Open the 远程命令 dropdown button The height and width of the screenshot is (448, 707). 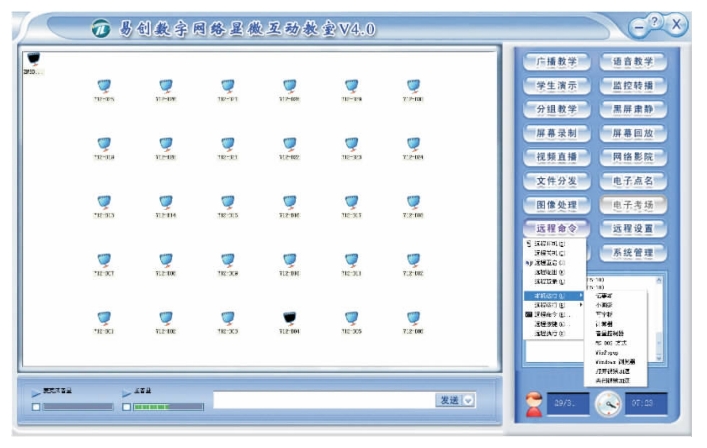click(557, 228)
